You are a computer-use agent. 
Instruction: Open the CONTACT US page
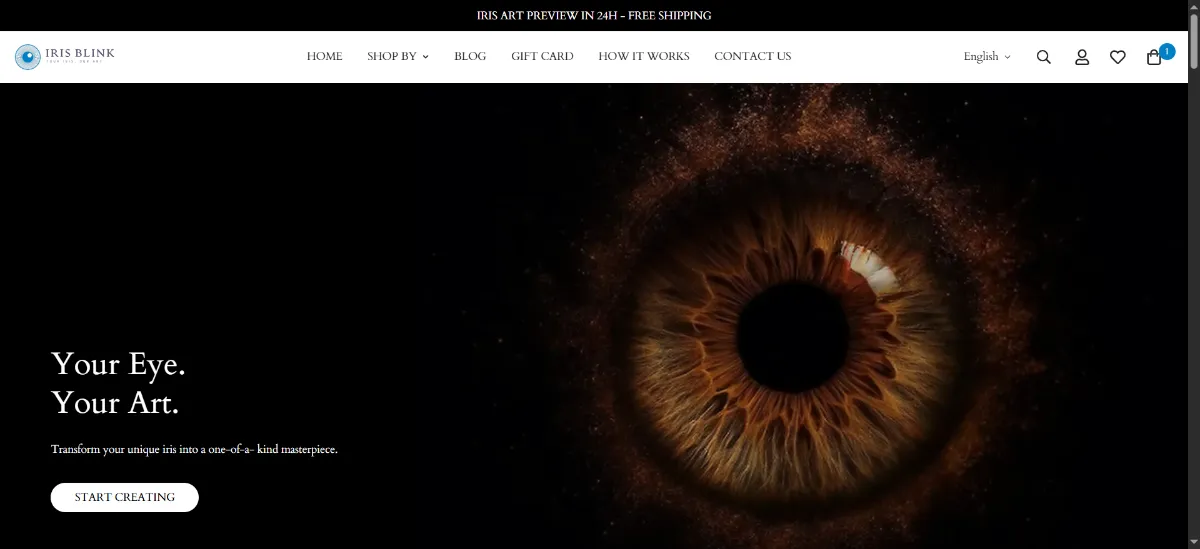click(x=753, y=56)
